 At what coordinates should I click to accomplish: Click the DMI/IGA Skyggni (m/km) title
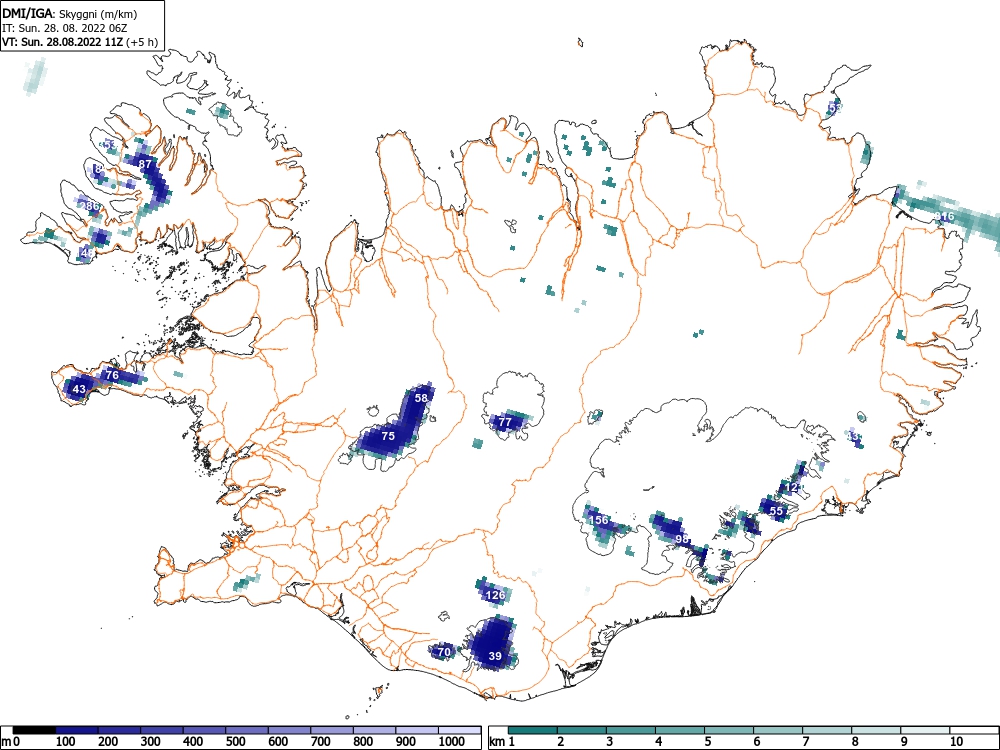click(70, 13)
